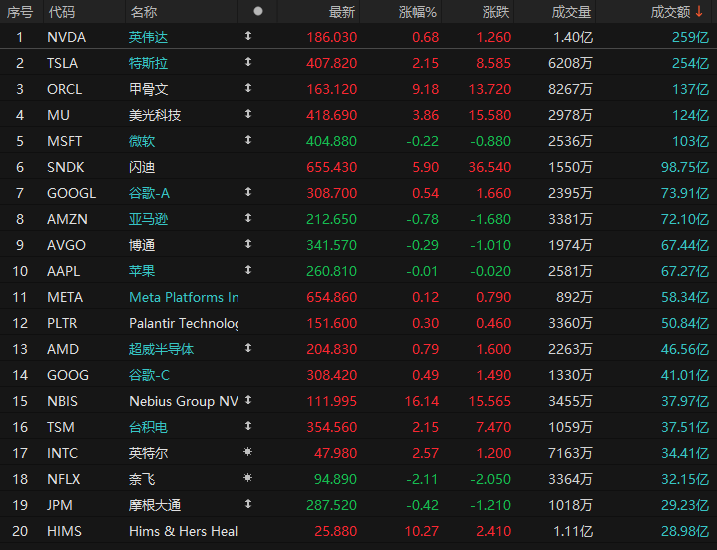This screenshot has height=550, width=717.
Task: Click the 博通 stock name
Action: pyautogui.click(x=142, y=246)
